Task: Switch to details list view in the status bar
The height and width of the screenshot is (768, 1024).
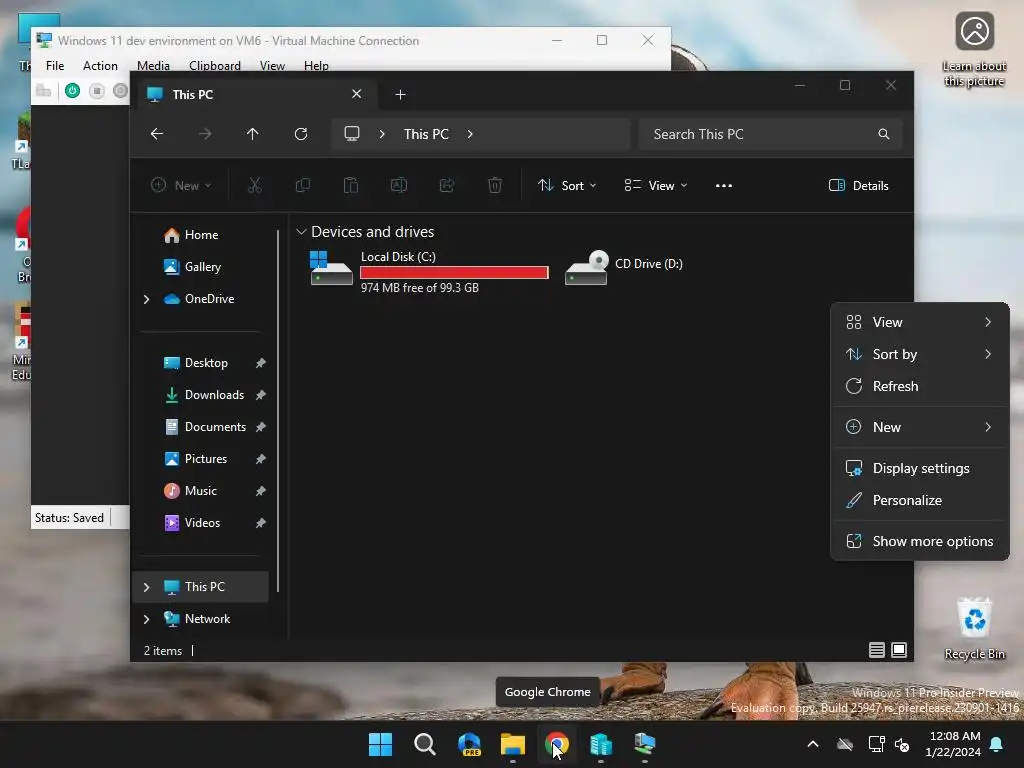Action: point(876,650)
